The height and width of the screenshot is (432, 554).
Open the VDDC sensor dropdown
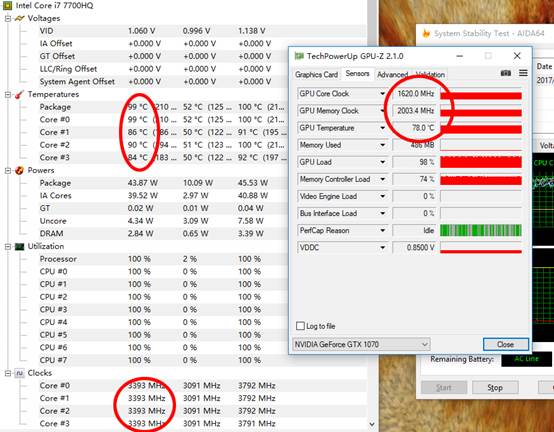pyautogui.click(x=382, y=248)
